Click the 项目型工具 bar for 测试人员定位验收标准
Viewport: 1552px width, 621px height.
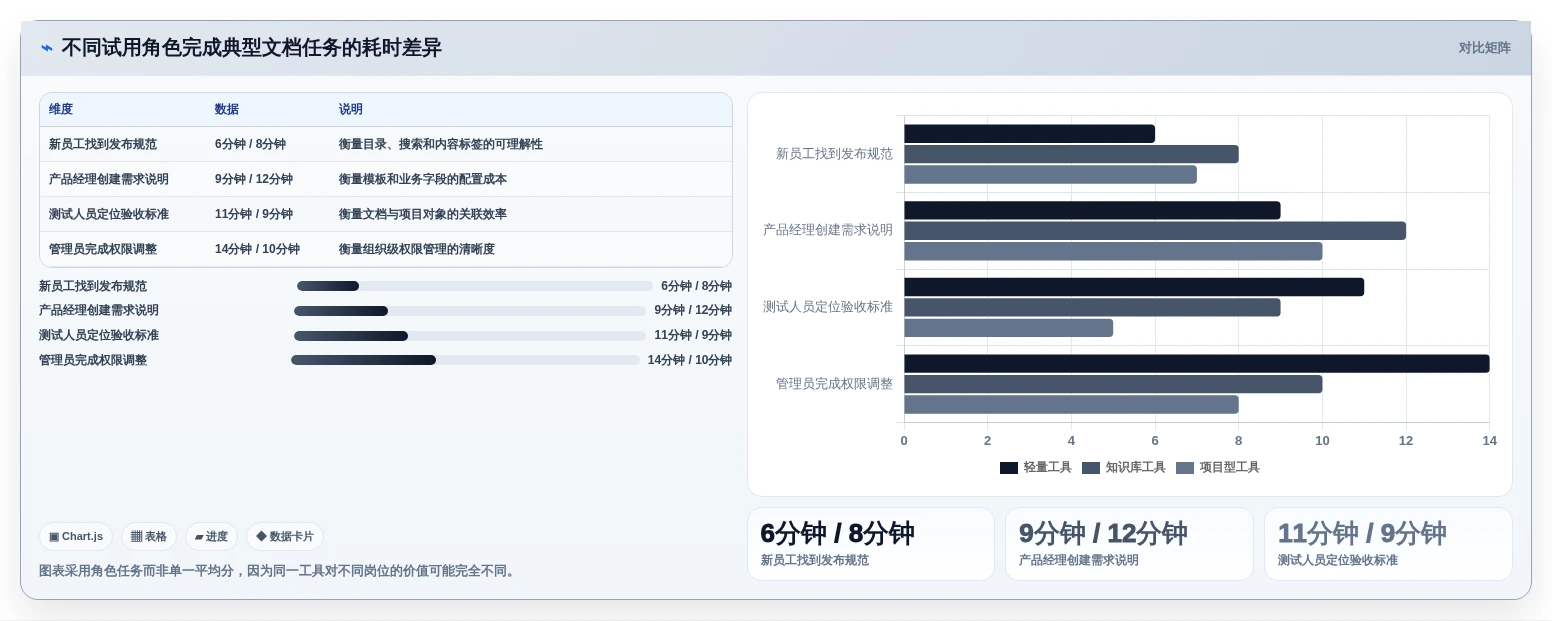pyautogui.click(x=1008, y=328)
